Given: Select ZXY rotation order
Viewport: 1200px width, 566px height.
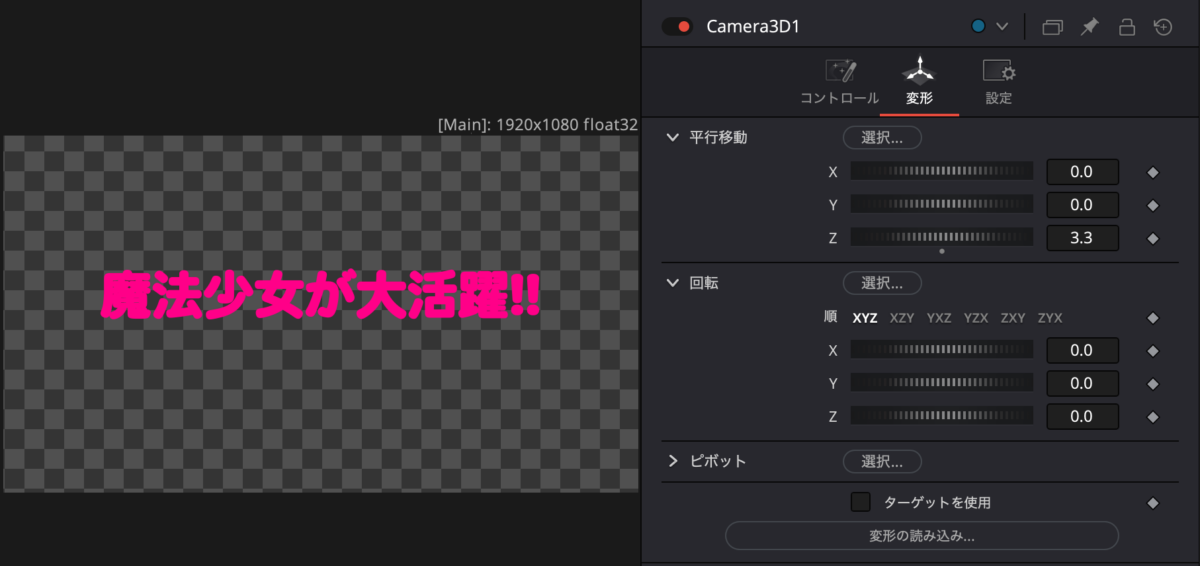Looking at the screenshot, I should pyautogui.click(x=1013, y=318).
